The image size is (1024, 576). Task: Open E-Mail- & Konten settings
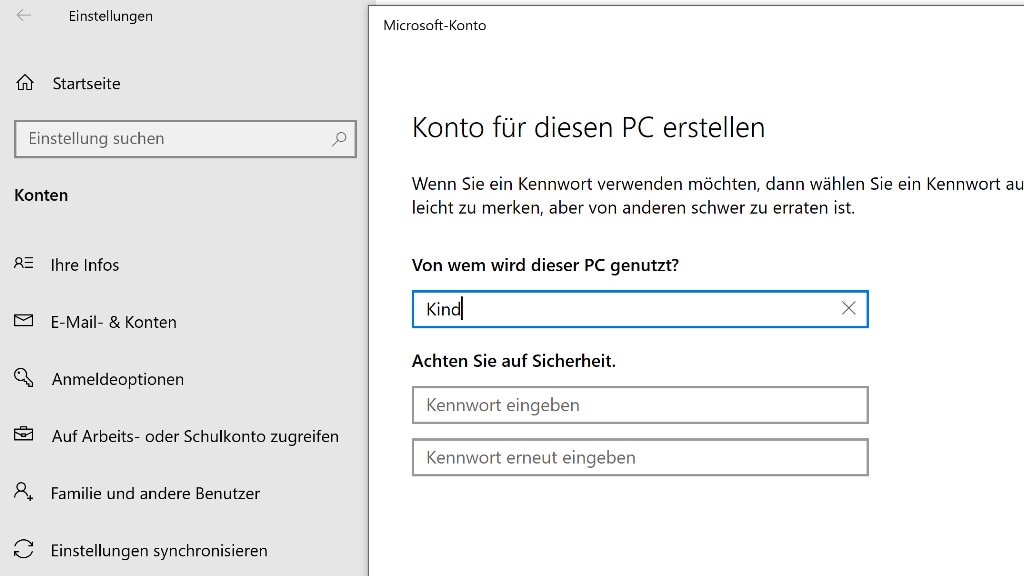coord(114,321)
